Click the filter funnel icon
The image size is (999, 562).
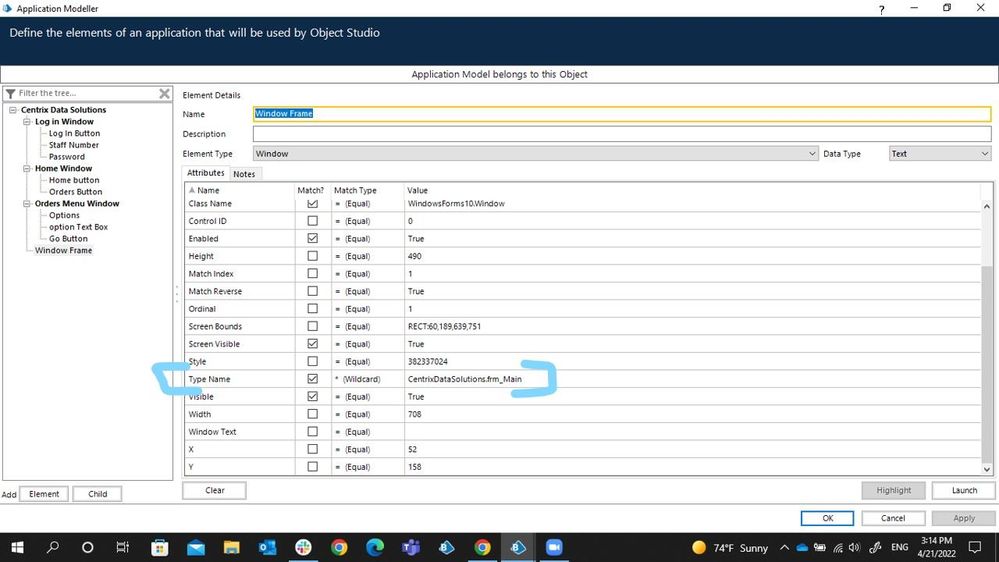point(10,93)
